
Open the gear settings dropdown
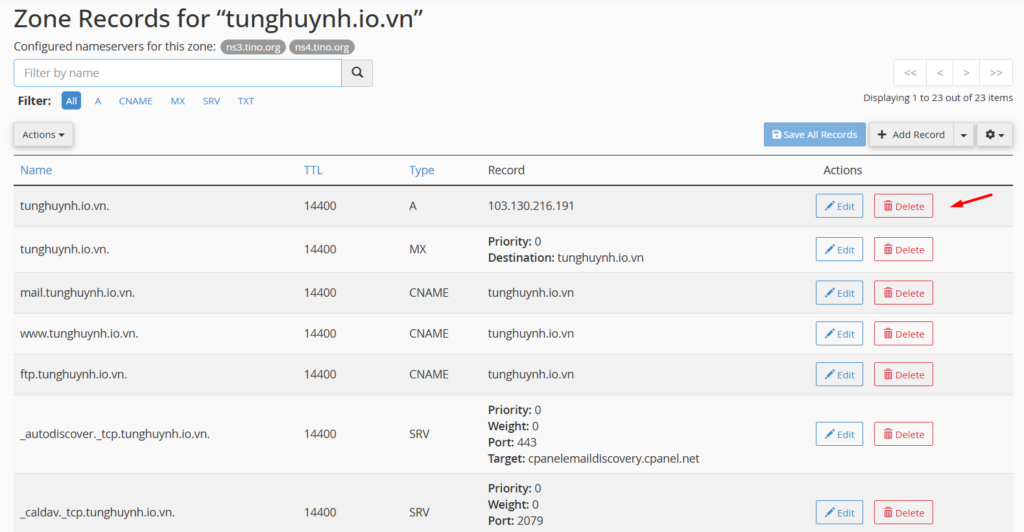coord(993,135)
